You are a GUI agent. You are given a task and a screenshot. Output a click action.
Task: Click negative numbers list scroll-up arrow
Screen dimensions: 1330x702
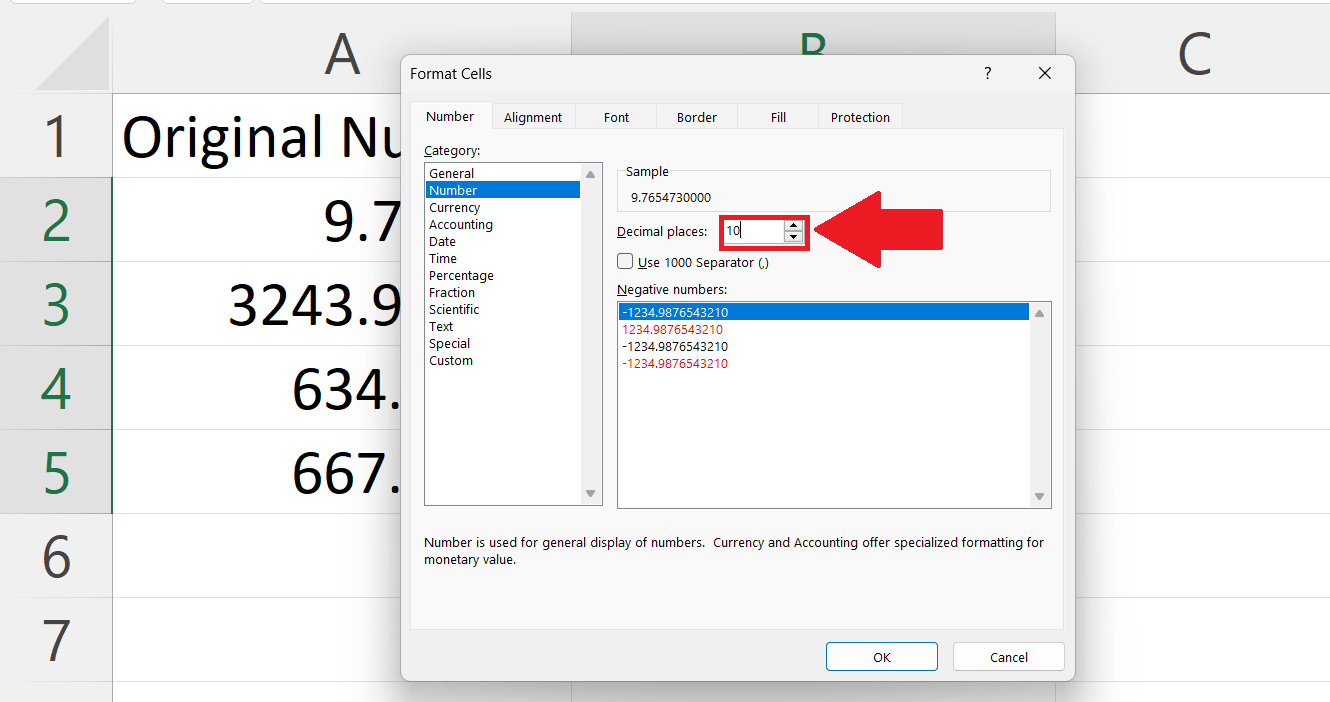pos(1040,311)
